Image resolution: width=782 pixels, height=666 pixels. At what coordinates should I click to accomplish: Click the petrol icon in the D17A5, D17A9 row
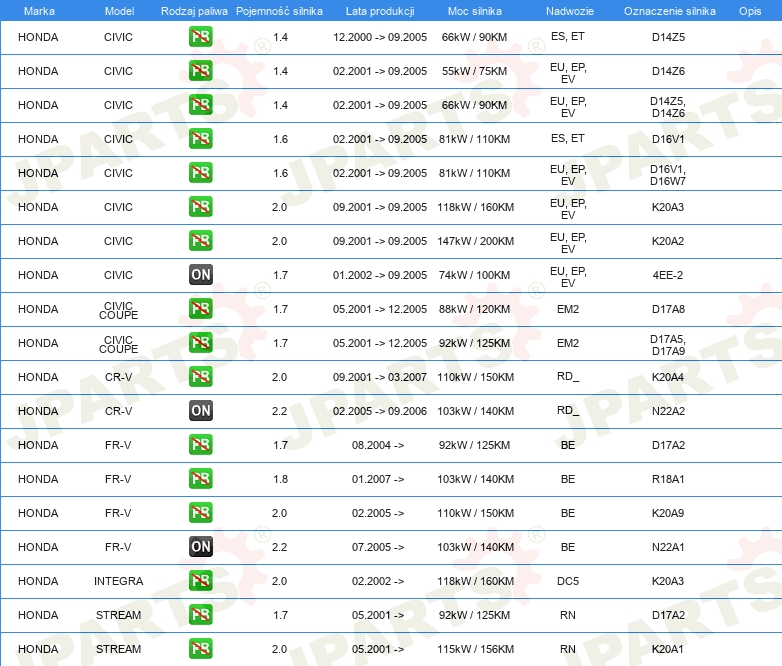pyautogui.click(x=200, y=343)
